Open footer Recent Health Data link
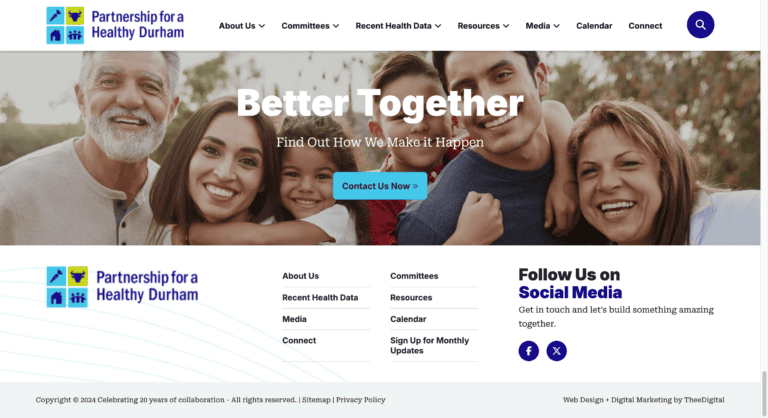Screen dimensions: 768x418 point(320,297)
